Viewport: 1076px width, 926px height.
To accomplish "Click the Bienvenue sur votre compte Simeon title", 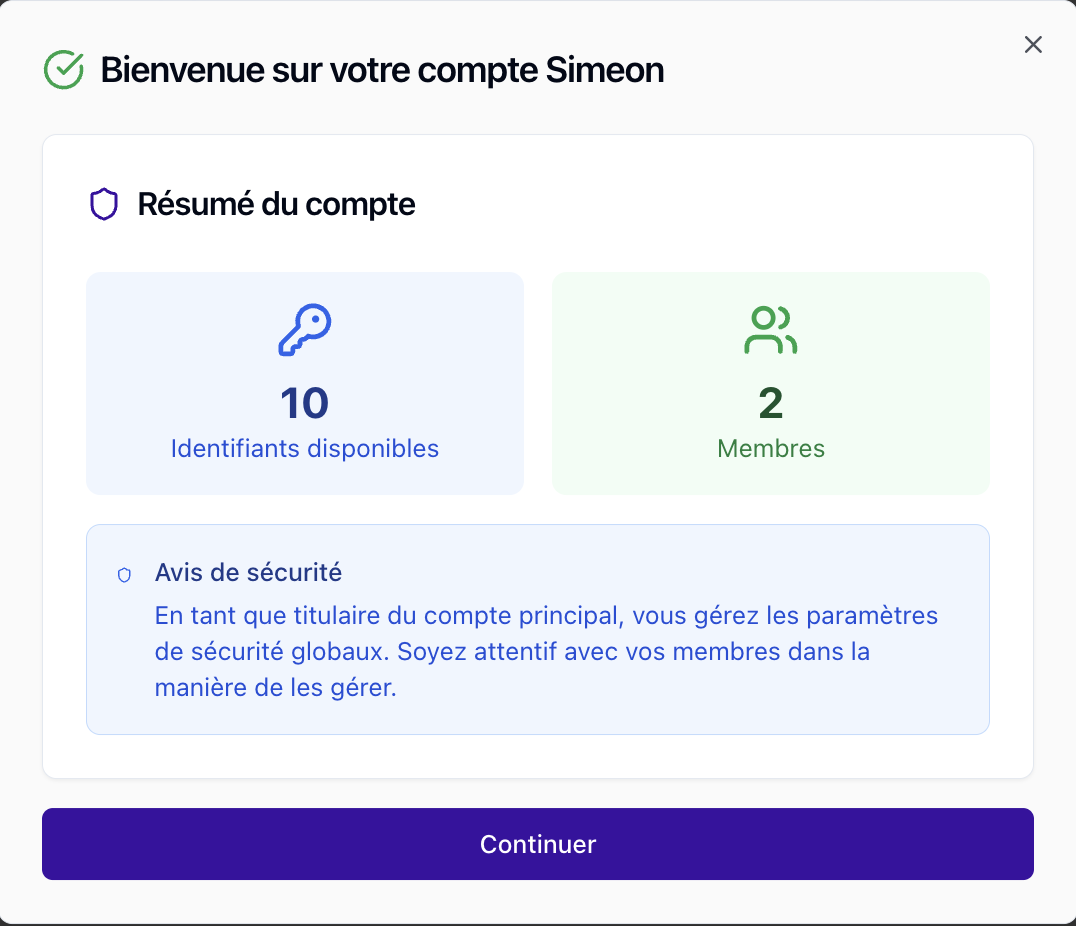I will pyautogui.click(x=382, y=70).
